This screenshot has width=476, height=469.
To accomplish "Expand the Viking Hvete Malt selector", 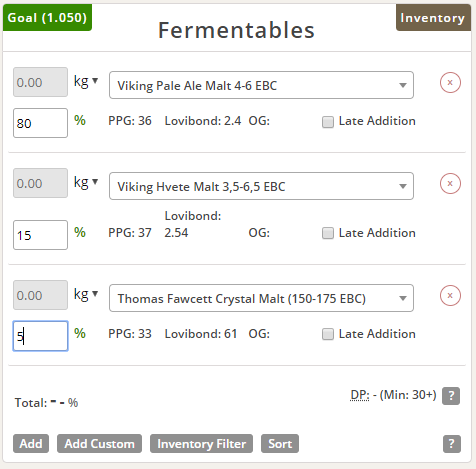I will pyautogui.click(x=261, y=186).
